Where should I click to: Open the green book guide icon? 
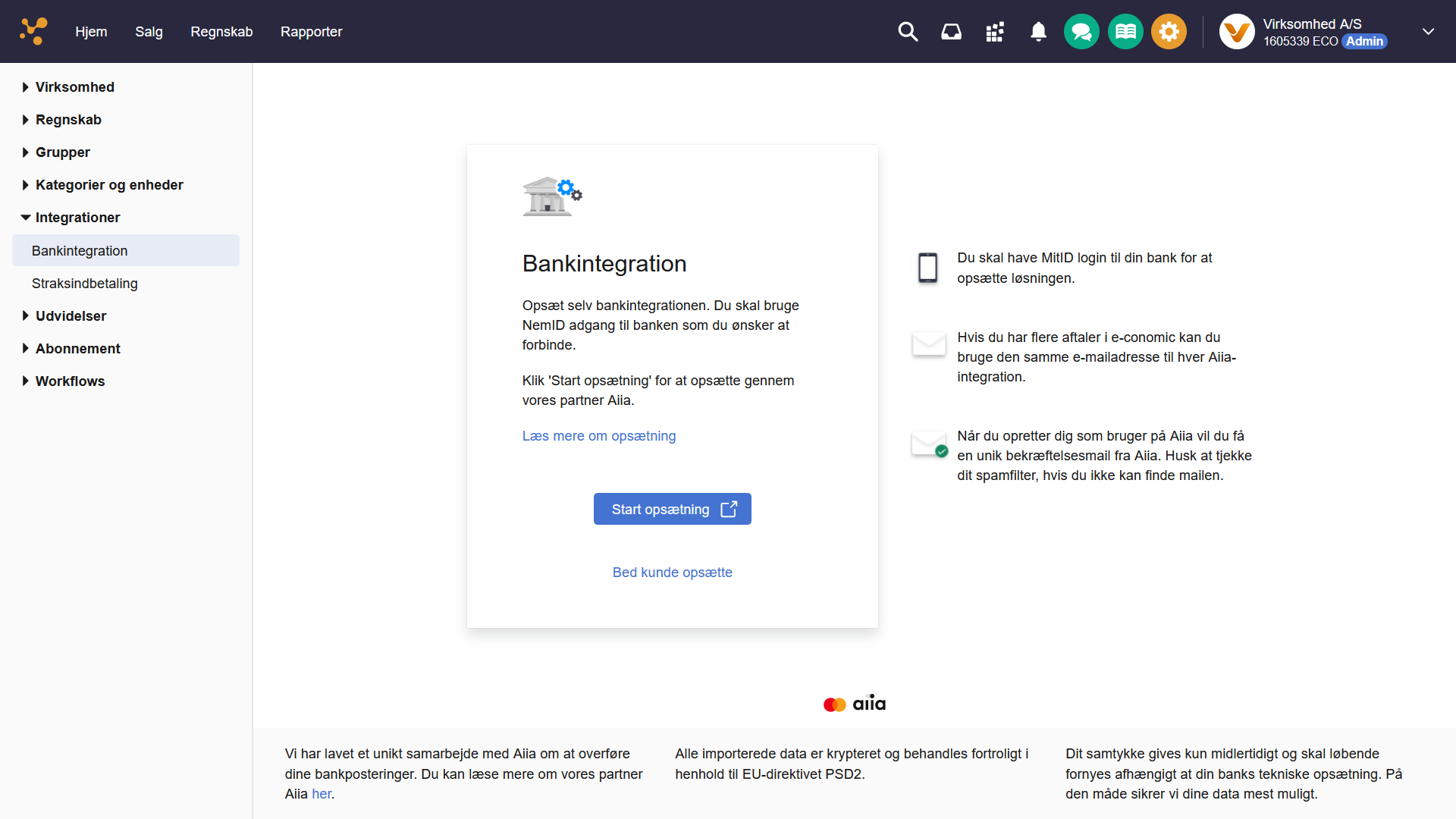1125,32
